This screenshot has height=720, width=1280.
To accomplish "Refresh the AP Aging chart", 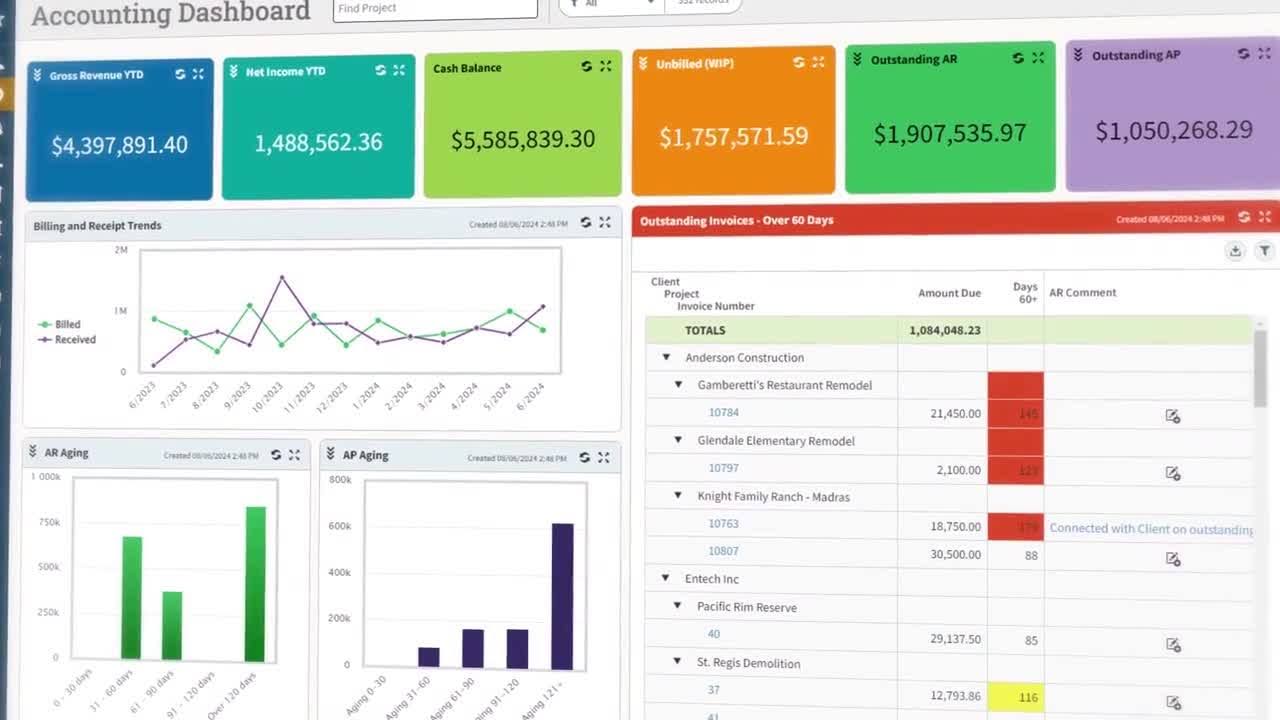I will point(585,457).
